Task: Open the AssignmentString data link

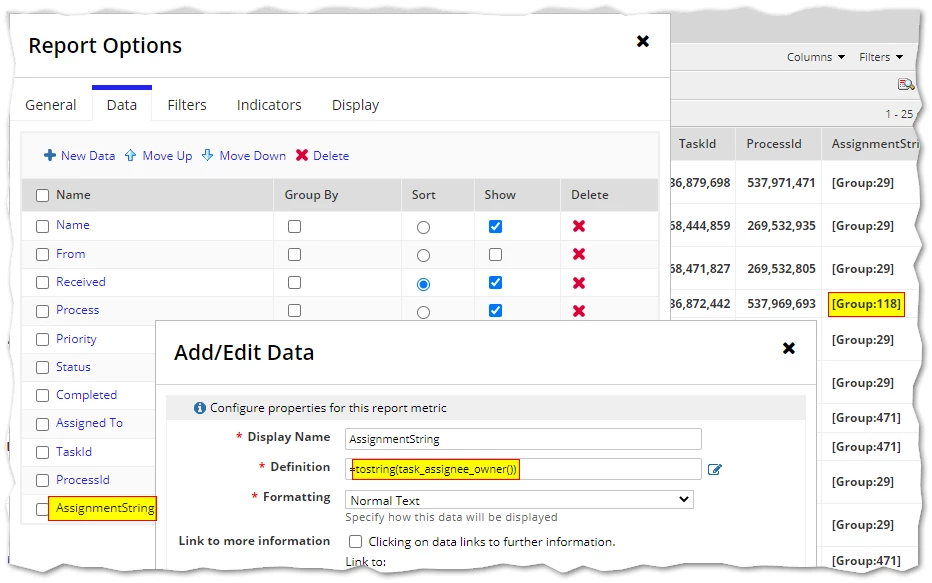Action: (x=105, y=508)
